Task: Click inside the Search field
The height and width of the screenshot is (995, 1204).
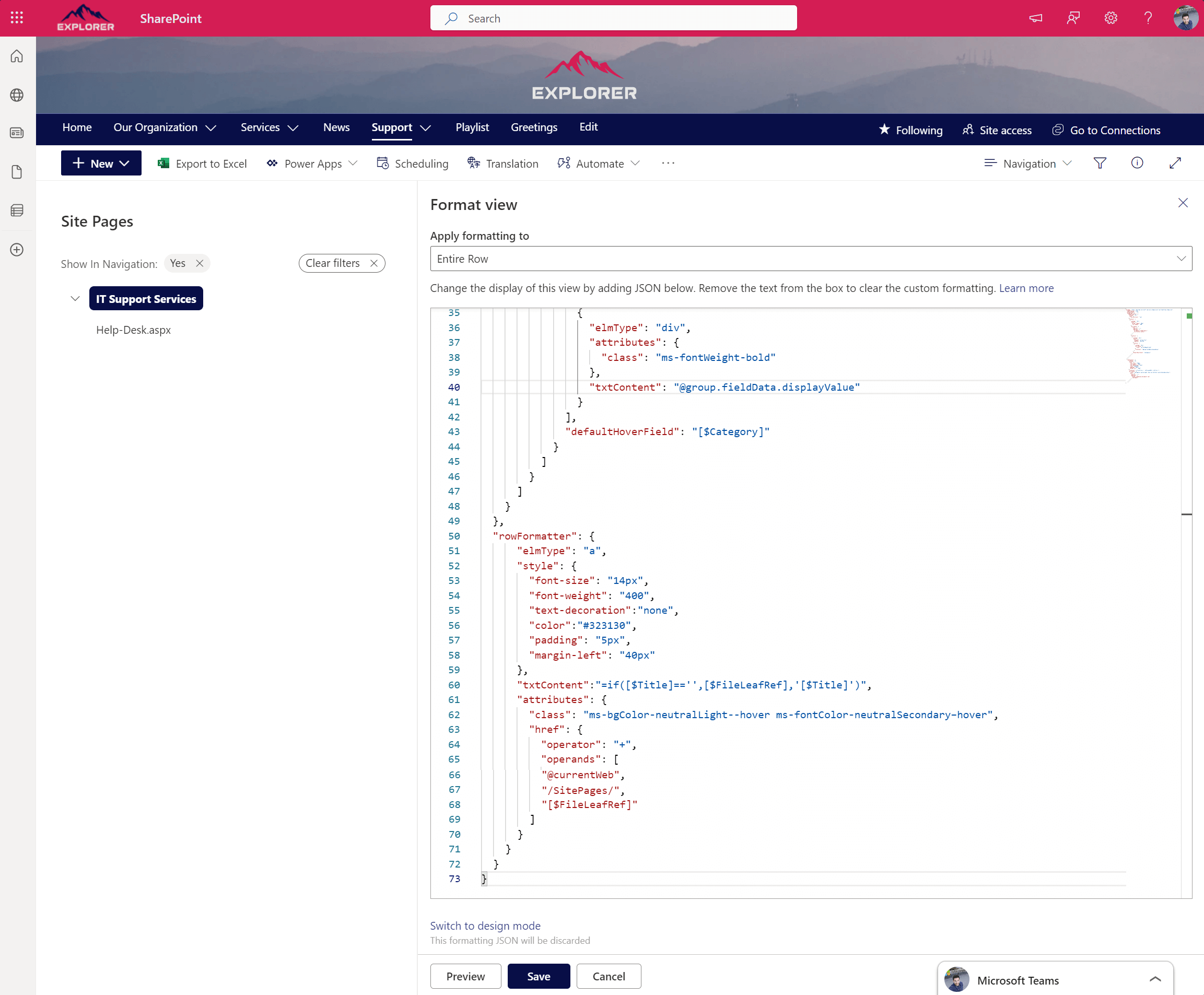Action: click(x=613, y=18)
